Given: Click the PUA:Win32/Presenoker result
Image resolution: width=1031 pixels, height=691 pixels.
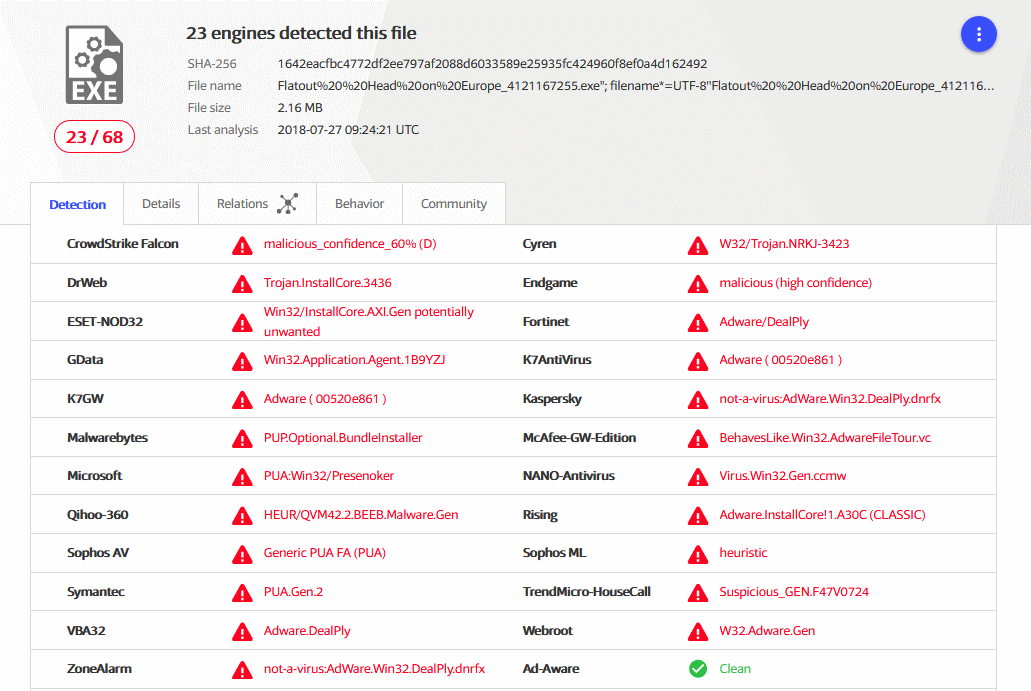Looking at the screenshot, I should (329, 475).
